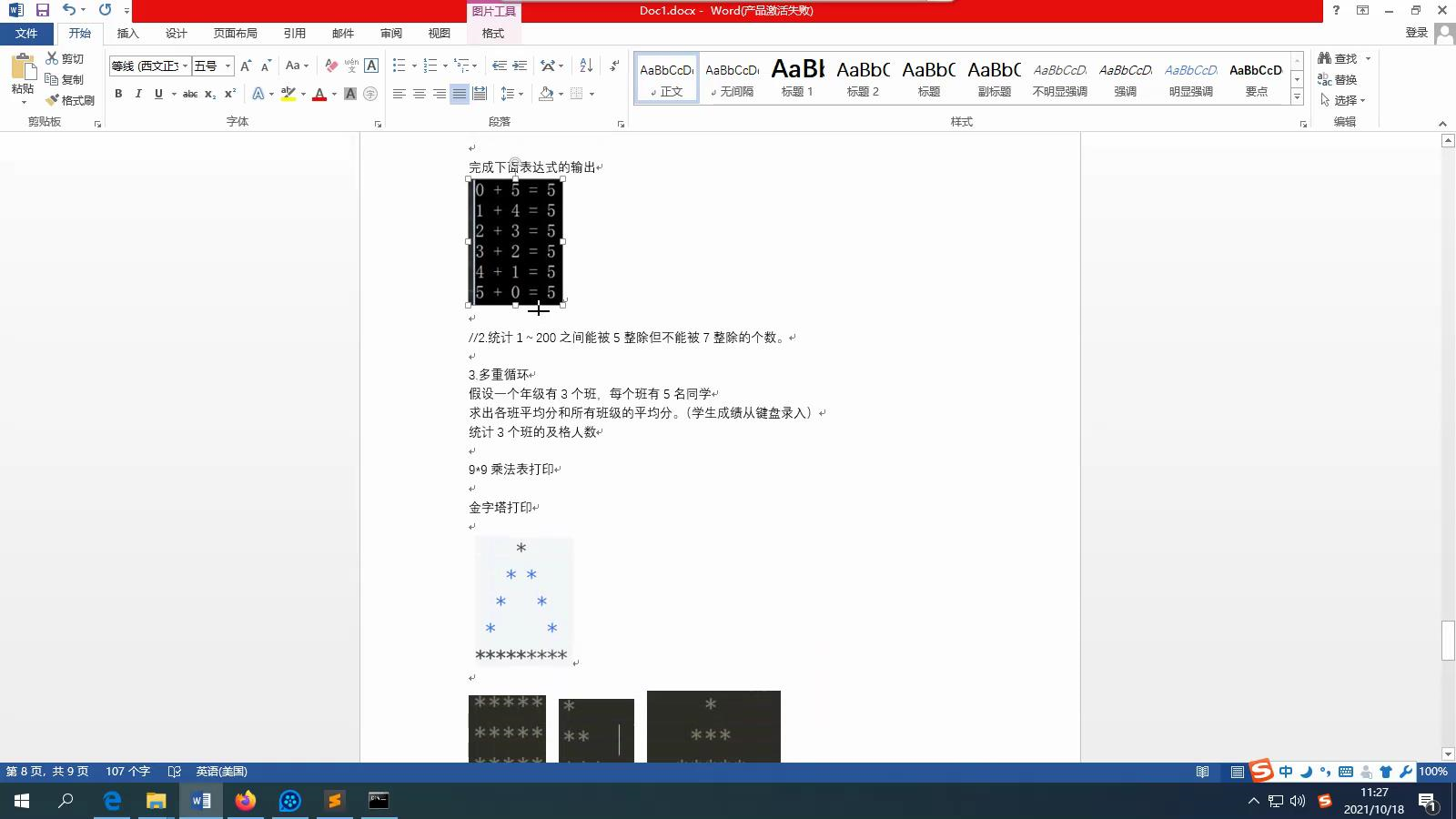This screenshot has width=1456, height=819.
Task: Click the superscript formatting icon
Action: tap(229, 94)
